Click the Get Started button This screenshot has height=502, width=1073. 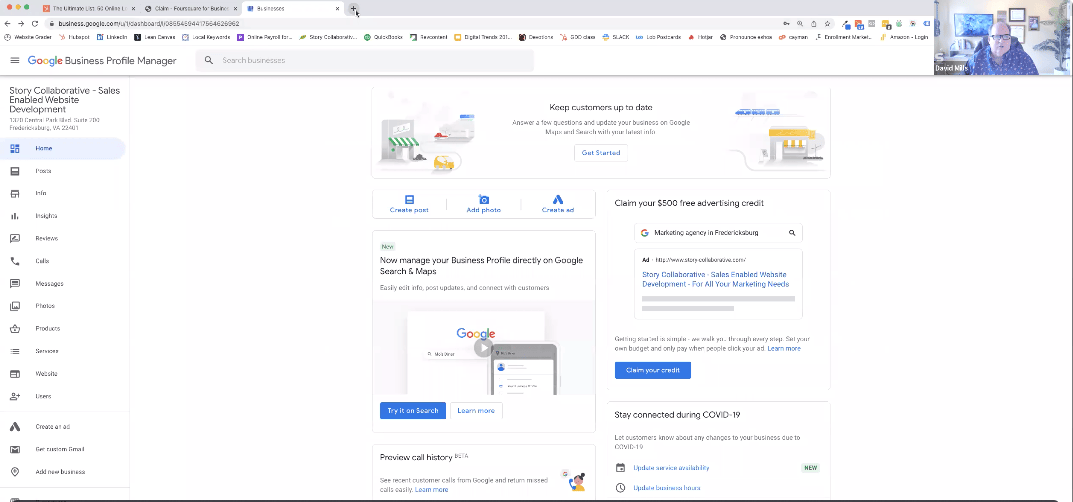pyautogui.click(x=601, y=153)
